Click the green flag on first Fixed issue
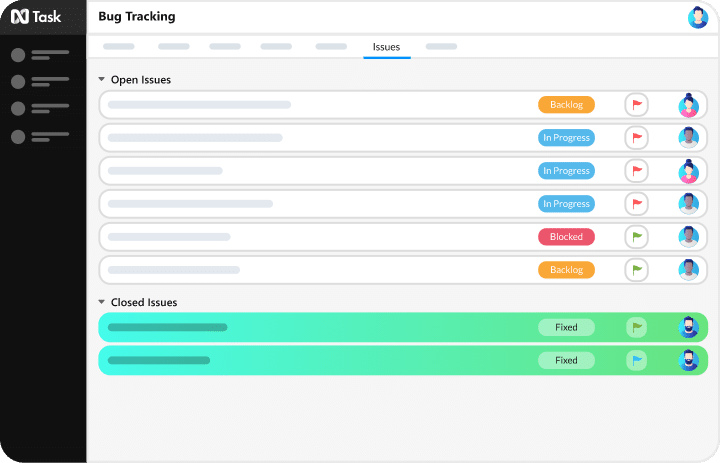The image size is (720, 463). pyautogui.click(x=636, y=327)
